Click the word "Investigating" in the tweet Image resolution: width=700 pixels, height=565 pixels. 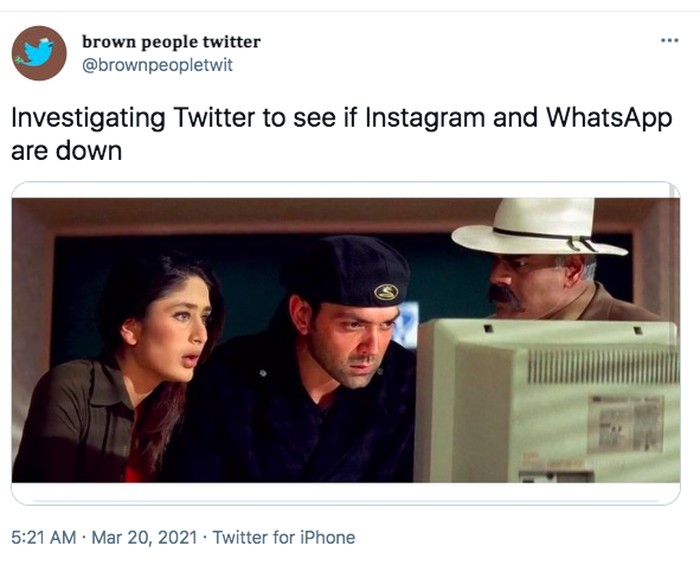coord(88,117)
